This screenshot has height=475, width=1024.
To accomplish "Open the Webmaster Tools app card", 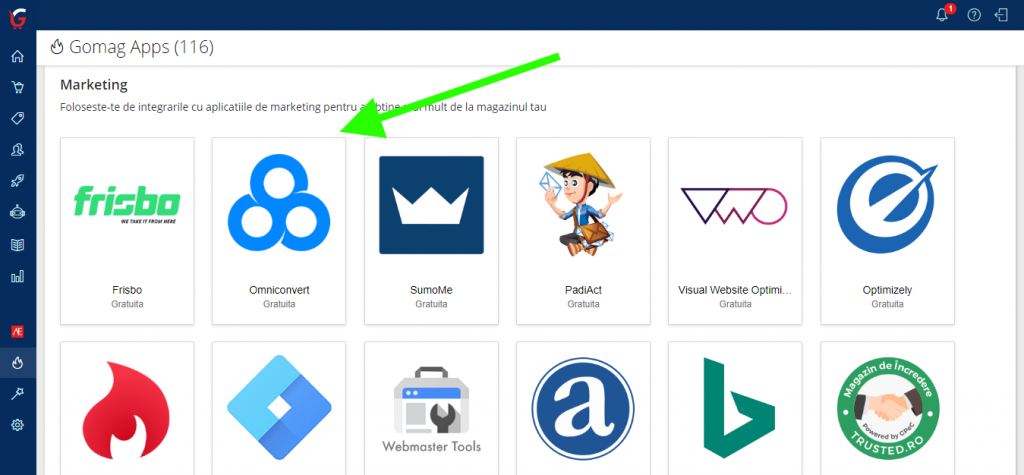I will click(431, 408).
